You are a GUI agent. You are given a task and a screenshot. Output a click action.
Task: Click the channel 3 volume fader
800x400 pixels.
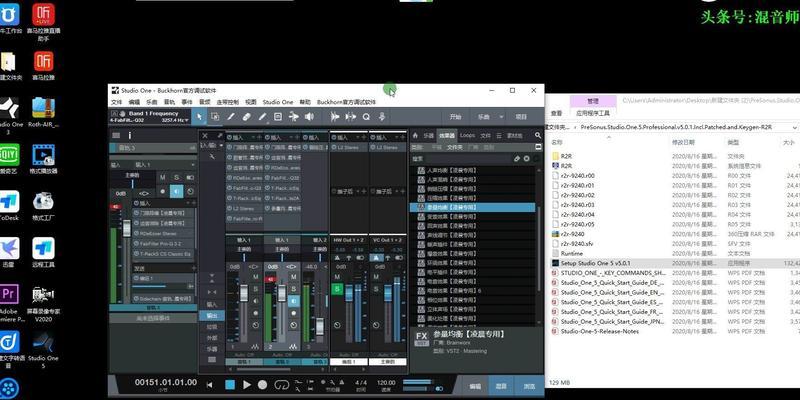point(319,325)
